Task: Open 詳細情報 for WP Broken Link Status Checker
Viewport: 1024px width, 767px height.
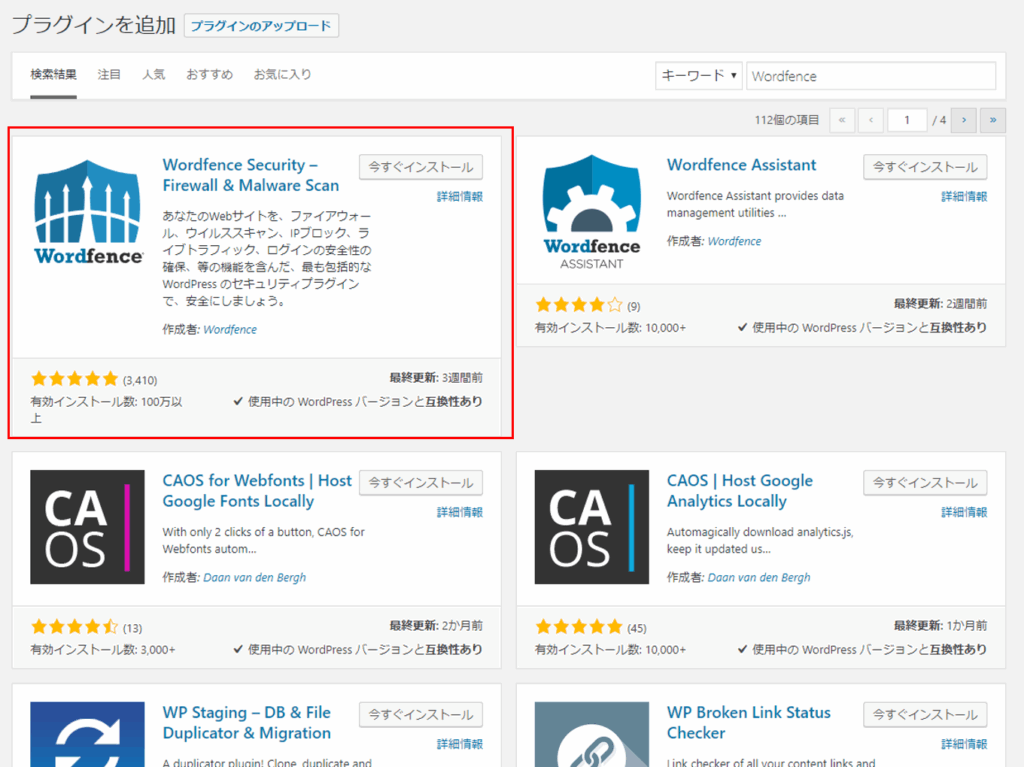Action: pos(964,744)
